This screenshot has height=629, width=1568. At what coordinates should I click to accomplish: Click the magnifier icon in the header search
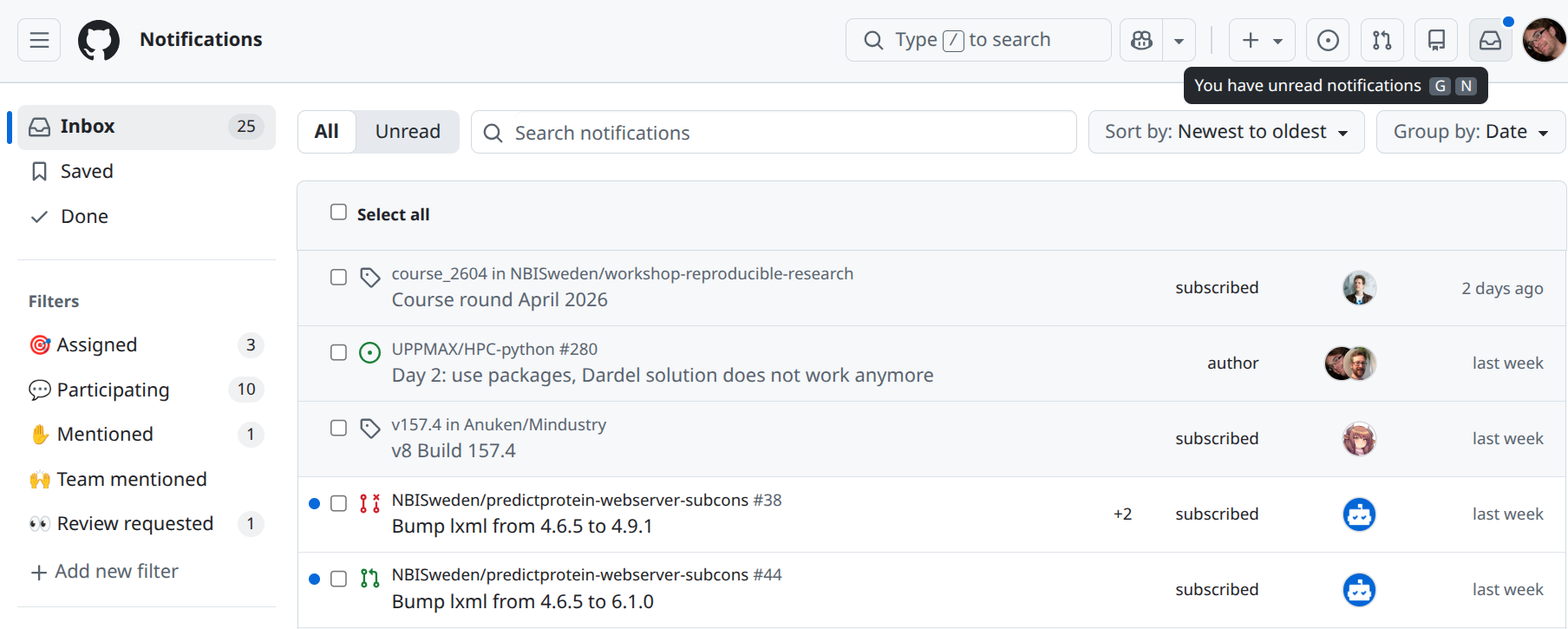(x=873, y=40)
